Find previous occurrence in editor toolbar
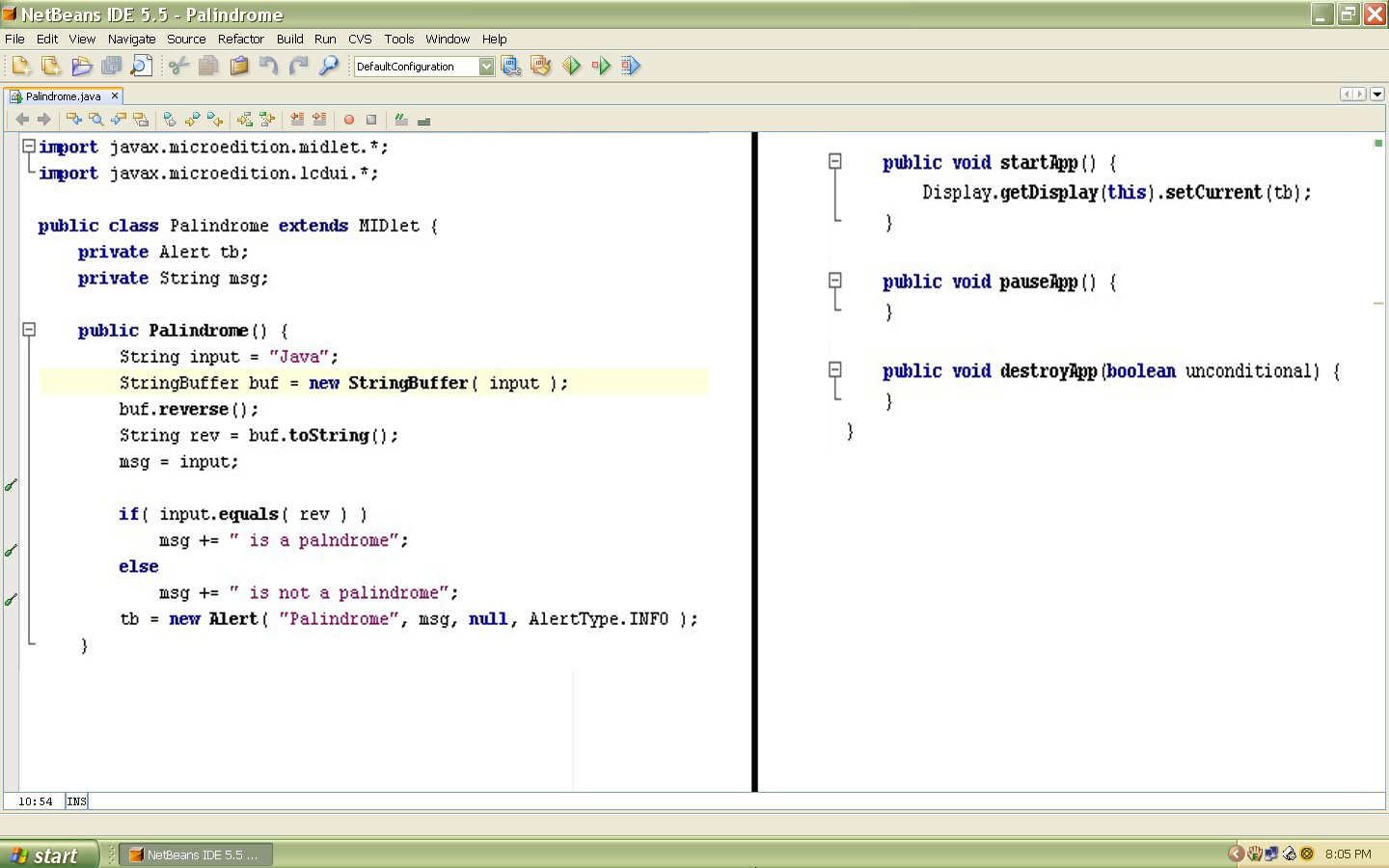 click(x=74, y=120)
